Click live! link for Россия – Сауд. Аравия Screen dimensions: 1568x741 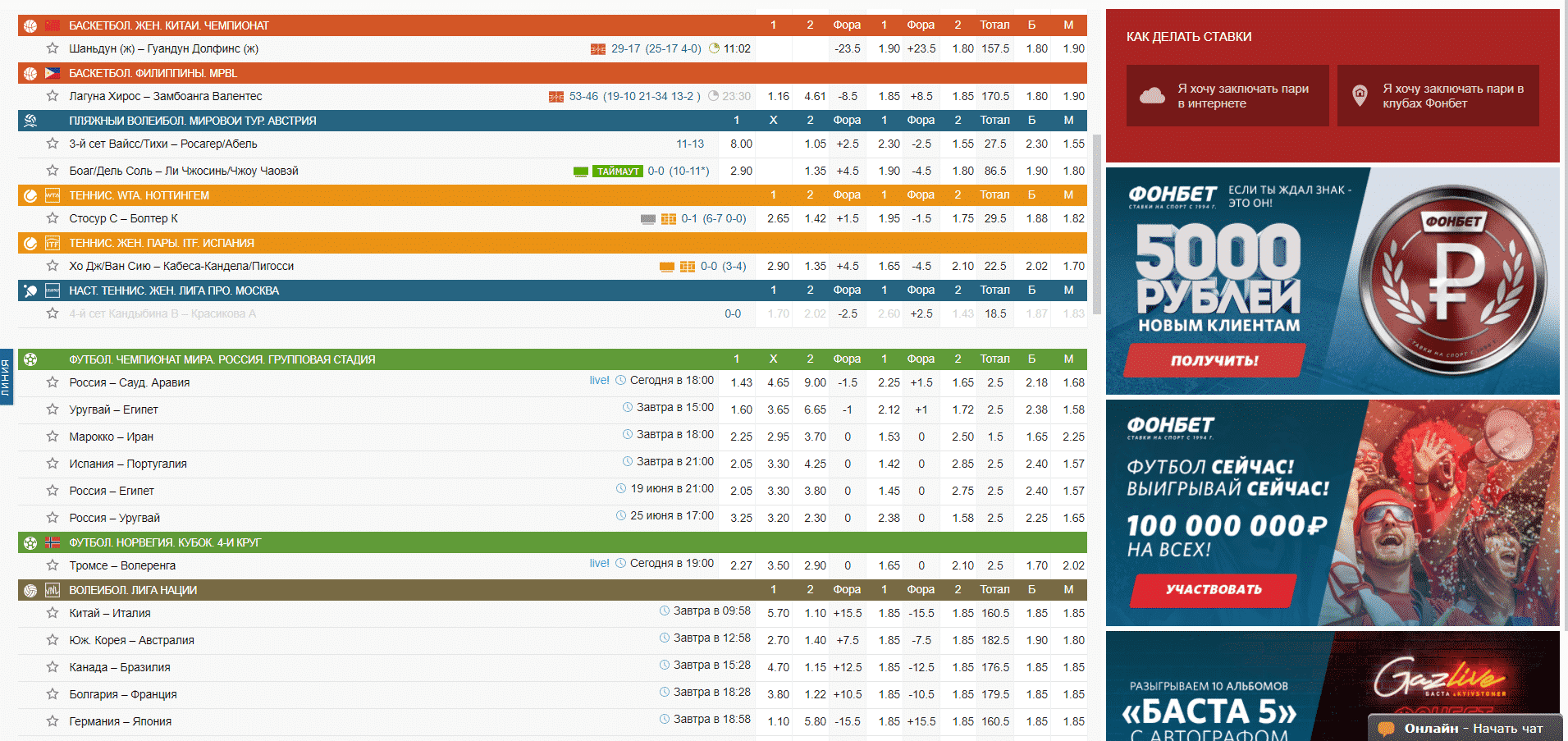pyautogui.click(x=599, y=381)
